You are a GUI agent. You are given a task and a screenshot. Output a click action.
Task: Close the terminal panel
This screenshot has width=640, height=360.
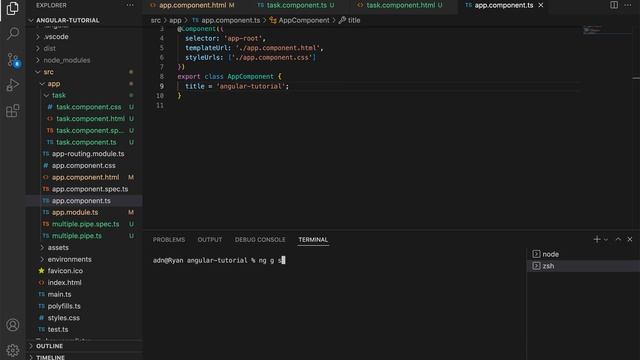coord(630,240)
